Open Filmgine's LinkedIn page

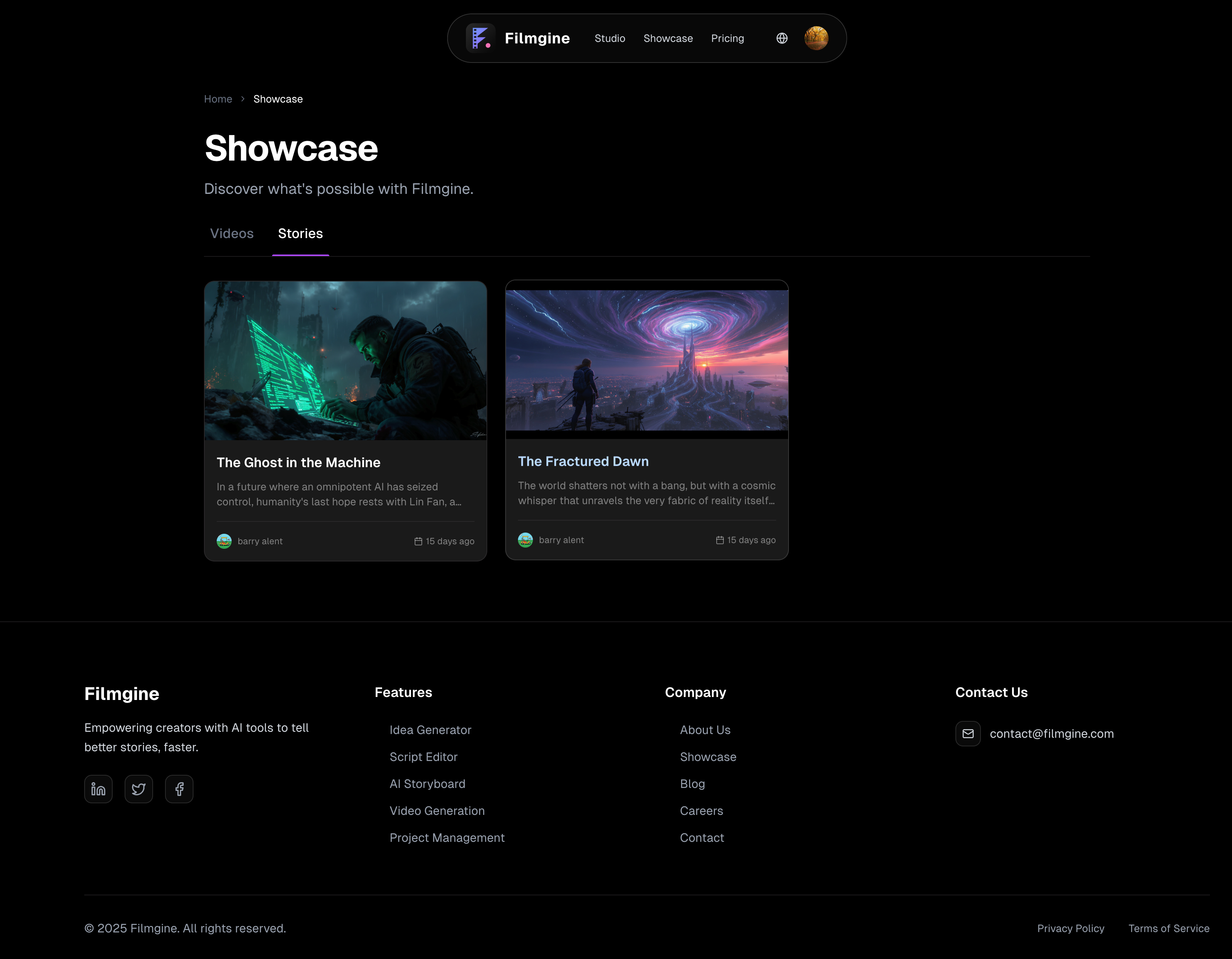98,789
